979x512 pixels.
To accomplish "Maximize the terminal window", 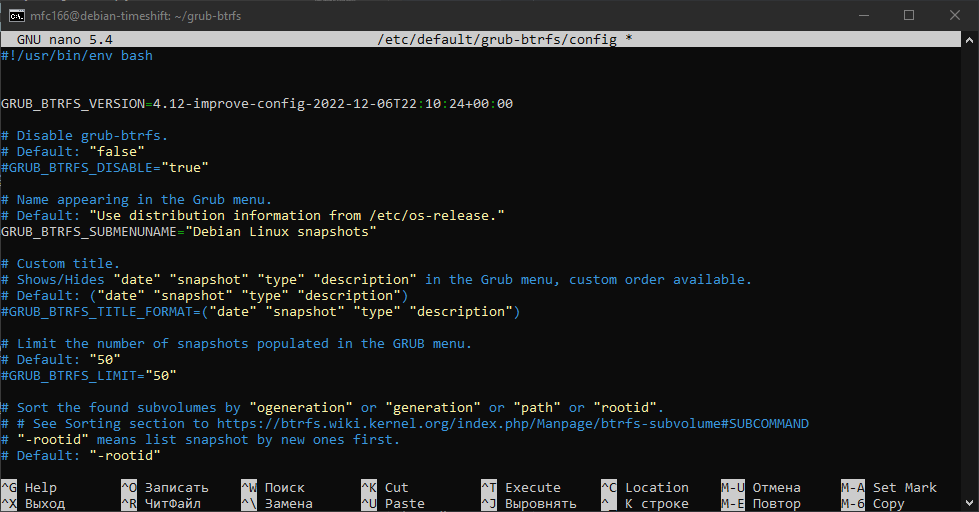I will [909, 15].
